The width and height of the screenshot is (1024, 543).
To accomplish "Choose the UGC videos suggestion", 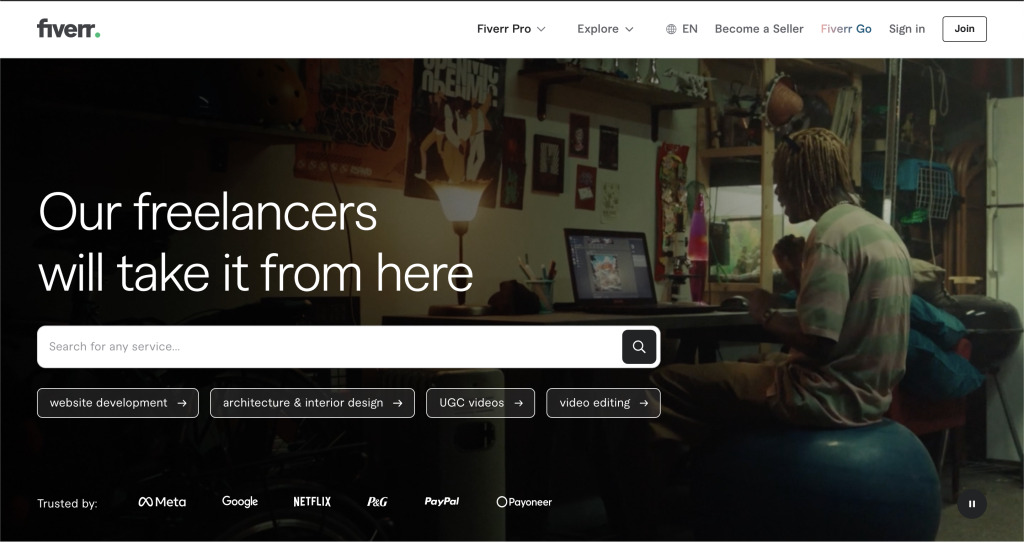I will click(x=481, y=403).
